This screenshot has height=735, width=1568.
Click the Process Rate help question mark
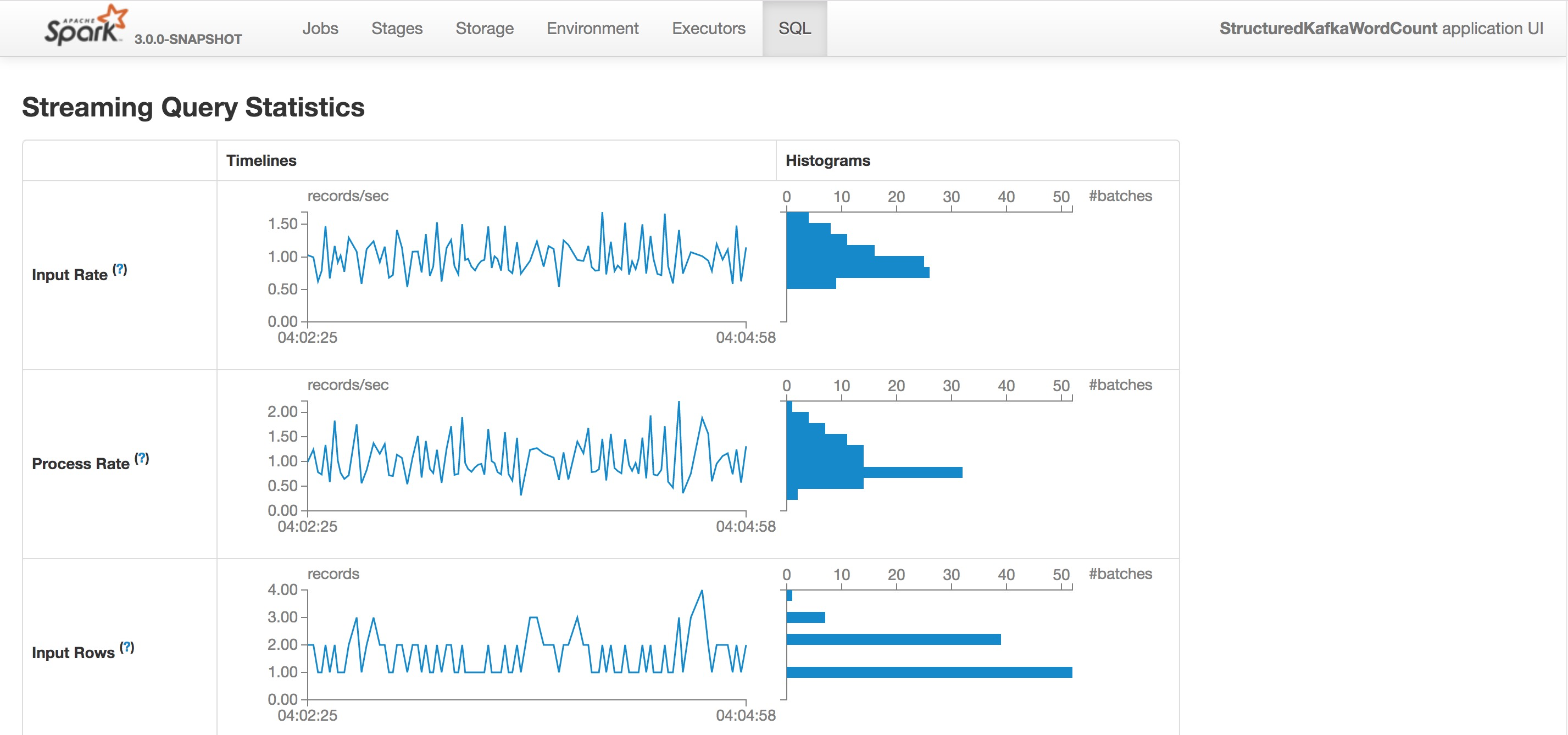pos(142,458)
